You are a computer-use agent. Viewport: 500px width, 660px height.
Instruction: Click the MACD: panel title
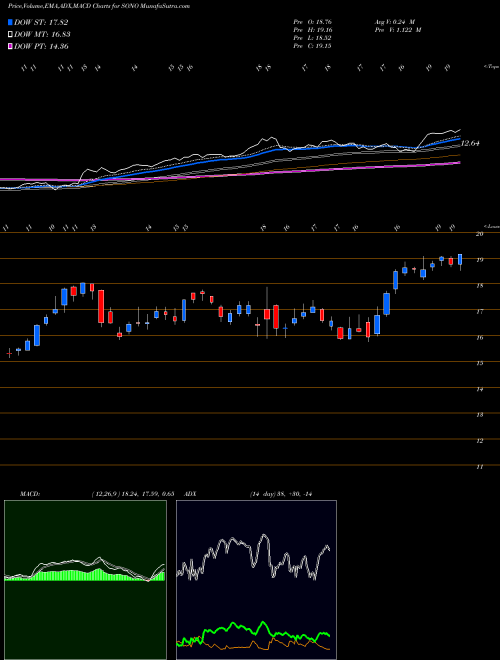point(30,494)
